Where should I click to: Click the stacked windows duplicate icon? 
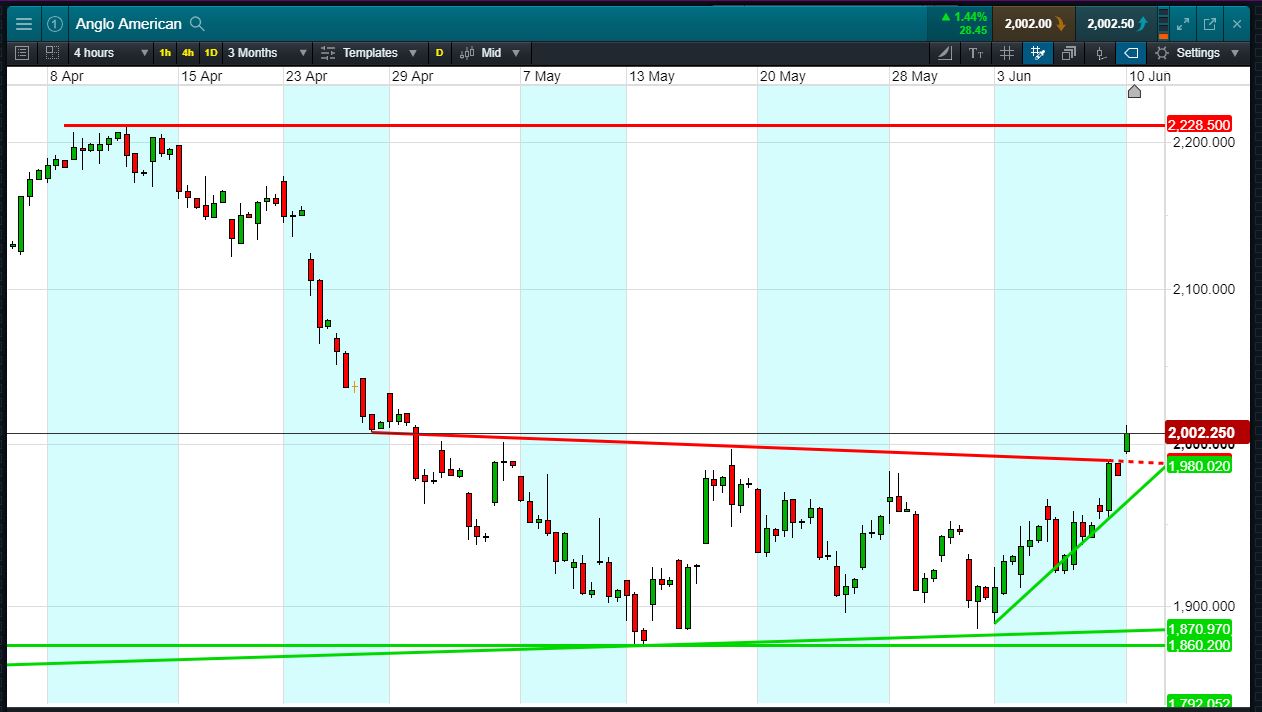1069,53
